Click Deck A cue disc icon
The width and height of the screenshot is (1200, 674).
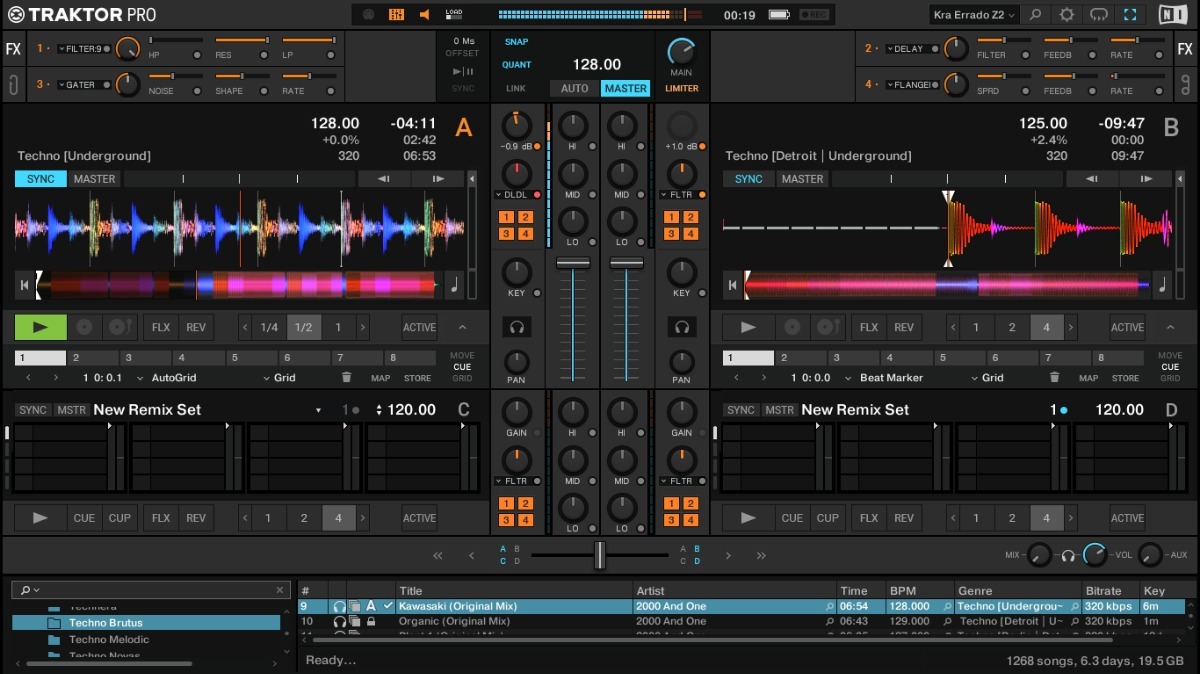pos(85,327)
